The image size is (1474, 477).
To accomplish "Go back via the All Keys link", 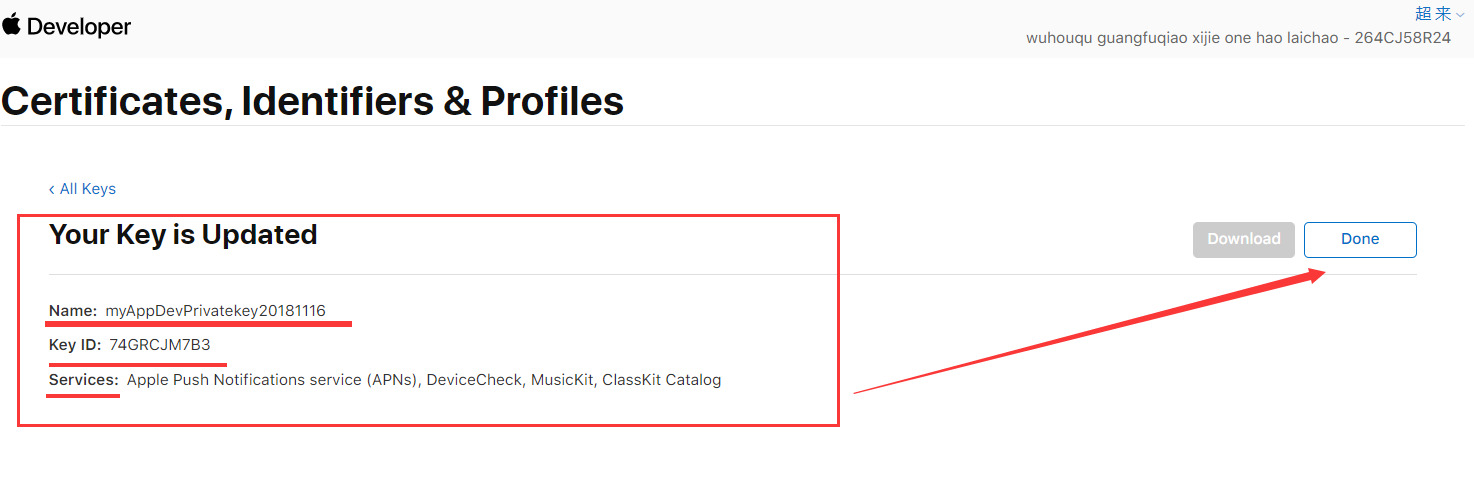I will coord(87,189).
